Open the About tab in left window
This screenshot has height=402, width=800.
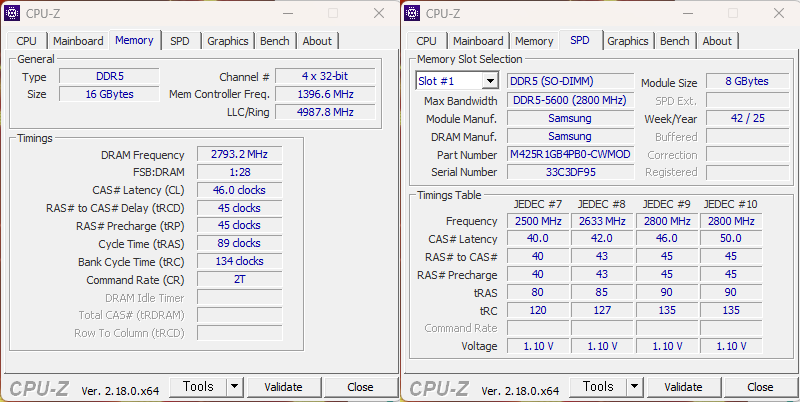pos(317,41)
